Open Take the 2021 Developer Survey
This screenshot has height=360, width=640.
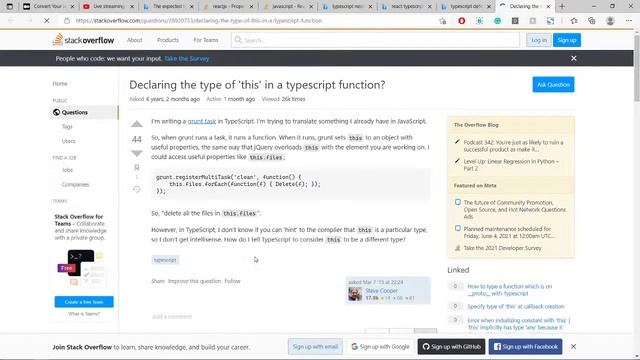tap(502, 248)
